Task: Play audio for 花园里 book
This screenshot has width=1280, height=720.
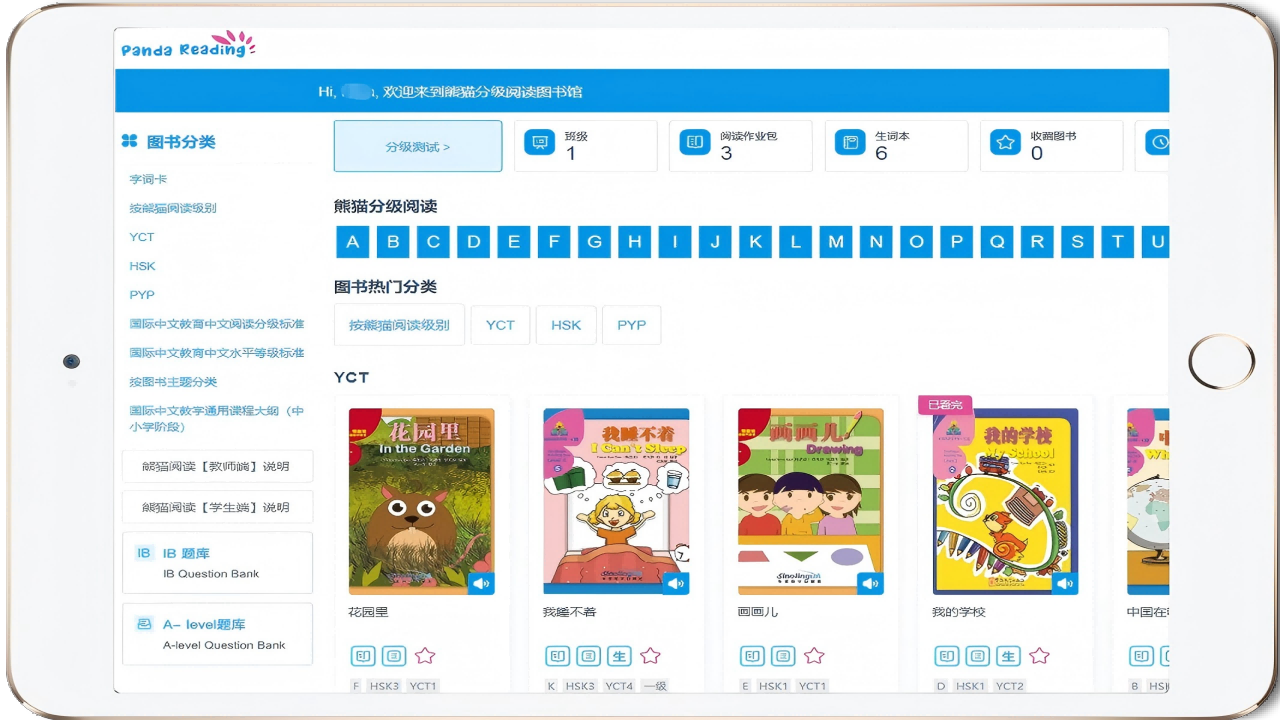Action: pos(481,583)
